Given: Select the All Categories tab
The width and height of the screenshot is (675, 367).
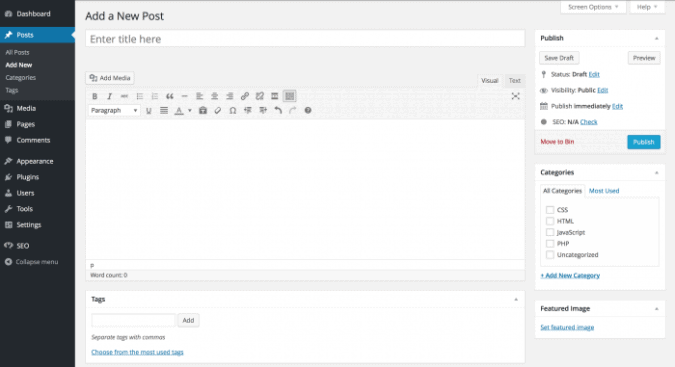Looking at the screenshot, I should click(562, 191).
